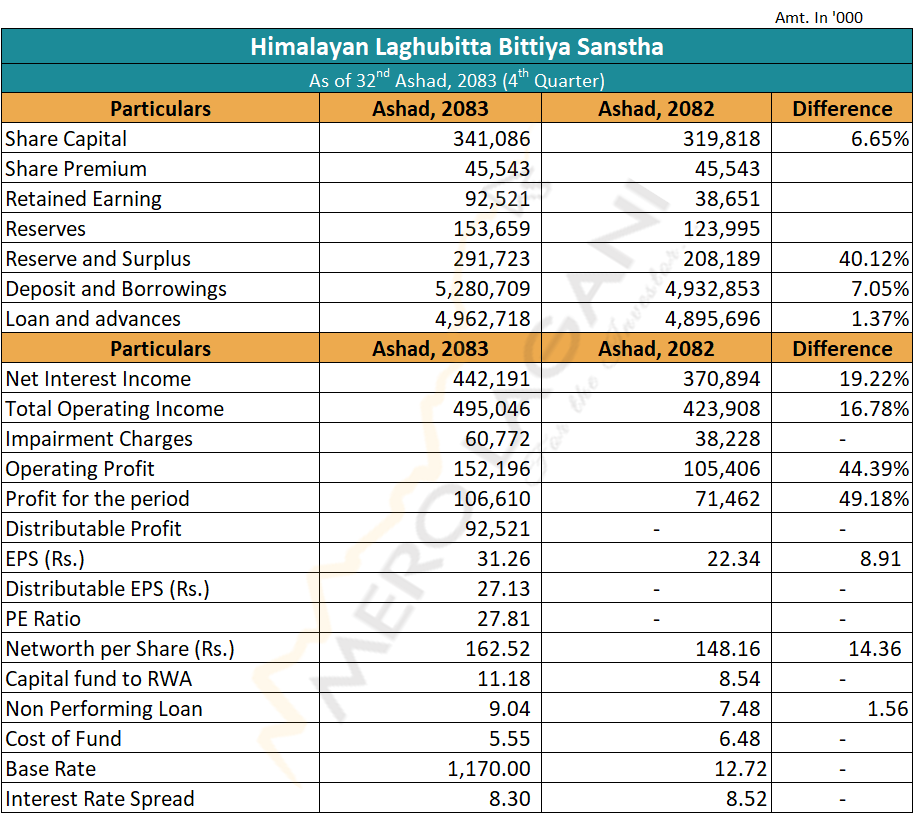Viewport: 915px width, 815px height.
Task: Select Cost of Fund label
Action: click(x=63, y=740)
